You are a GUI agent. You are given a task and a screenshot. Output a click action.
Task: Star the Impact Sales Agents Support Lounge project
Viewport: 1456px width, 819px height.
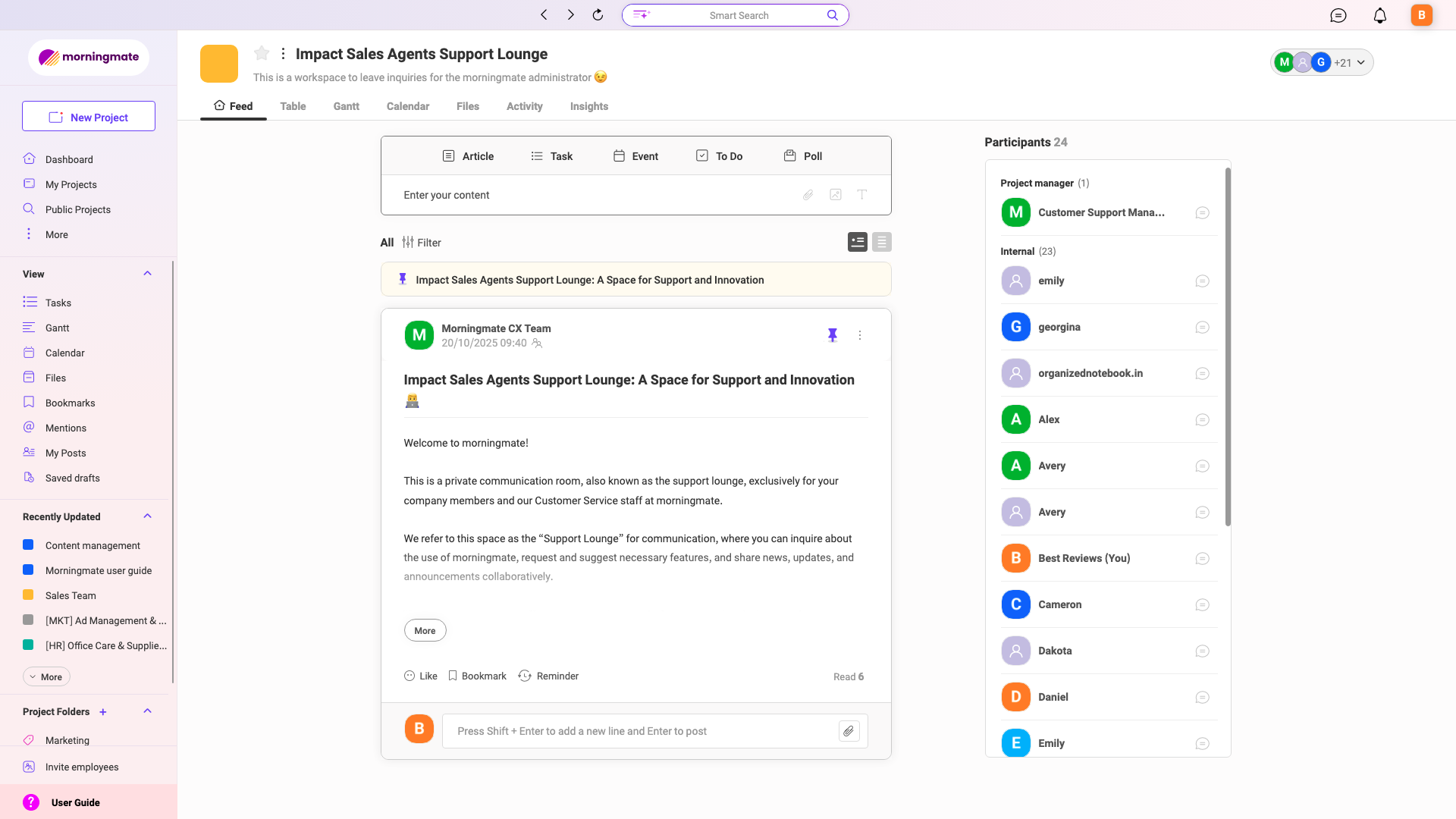point(262,53)
